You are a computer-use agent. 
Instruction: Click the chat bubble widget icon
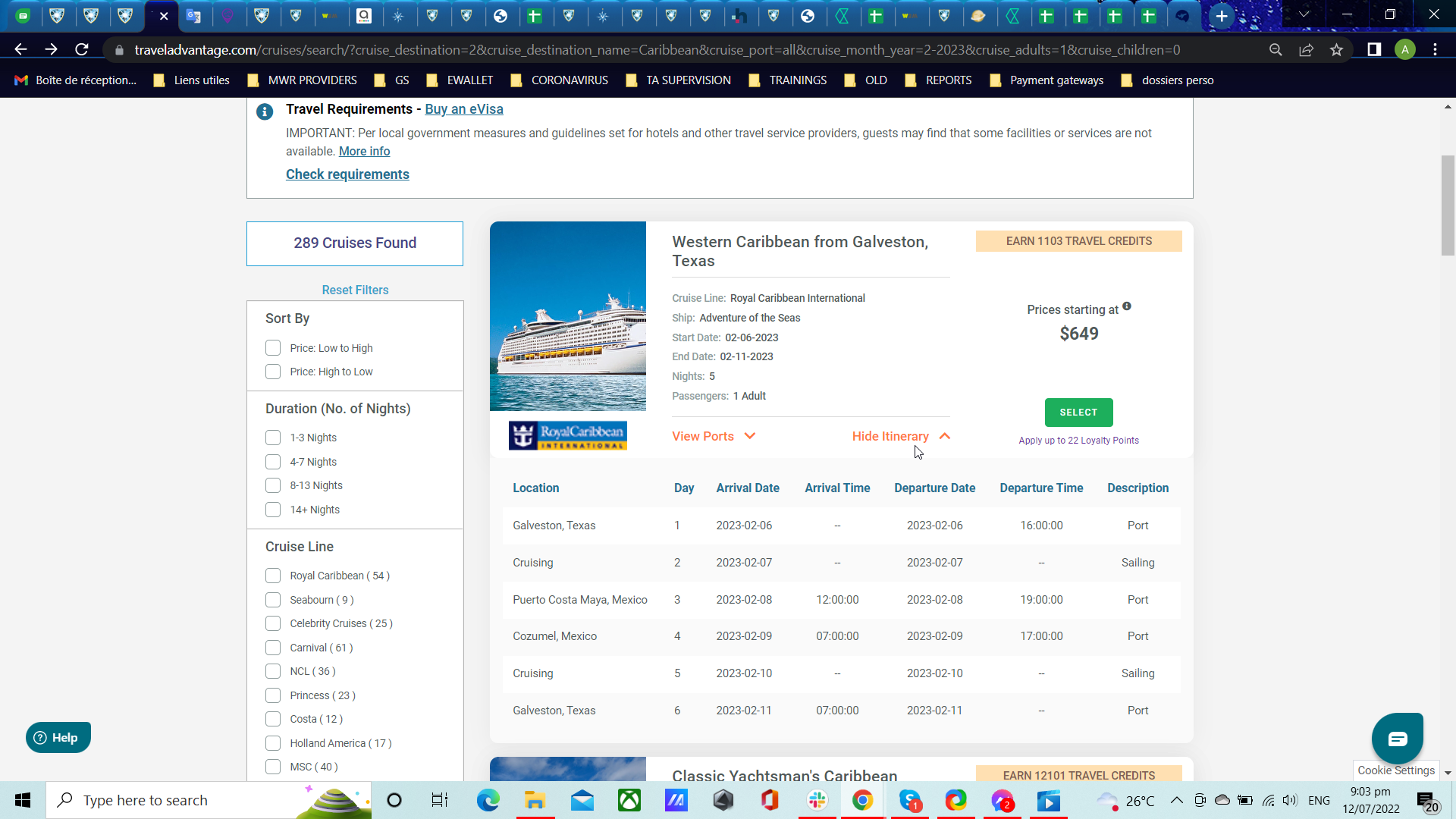coord(1397,738)
